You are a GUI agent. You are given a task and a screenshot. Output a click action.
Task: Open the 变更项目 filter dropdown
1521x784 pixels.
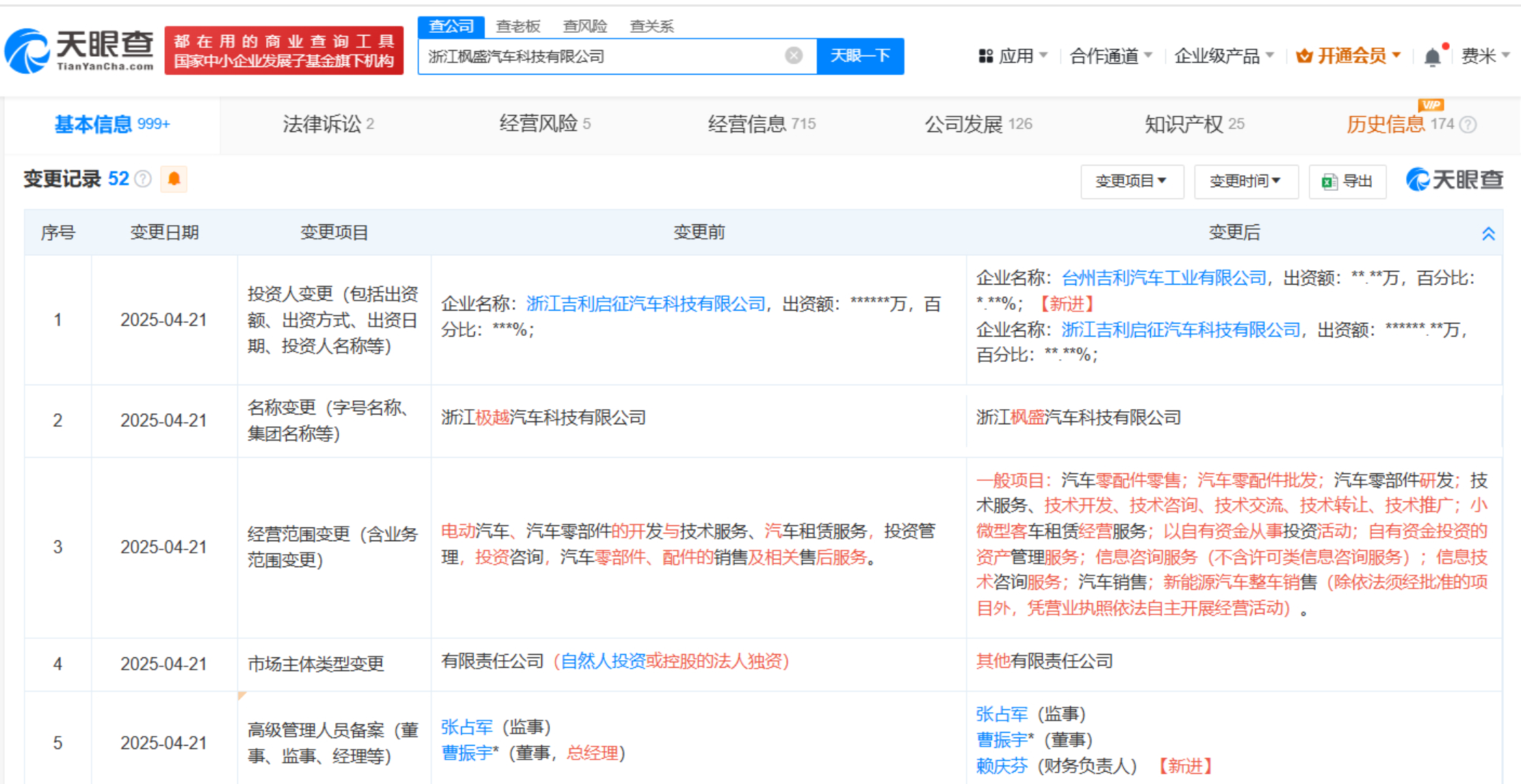(1132, 181)
